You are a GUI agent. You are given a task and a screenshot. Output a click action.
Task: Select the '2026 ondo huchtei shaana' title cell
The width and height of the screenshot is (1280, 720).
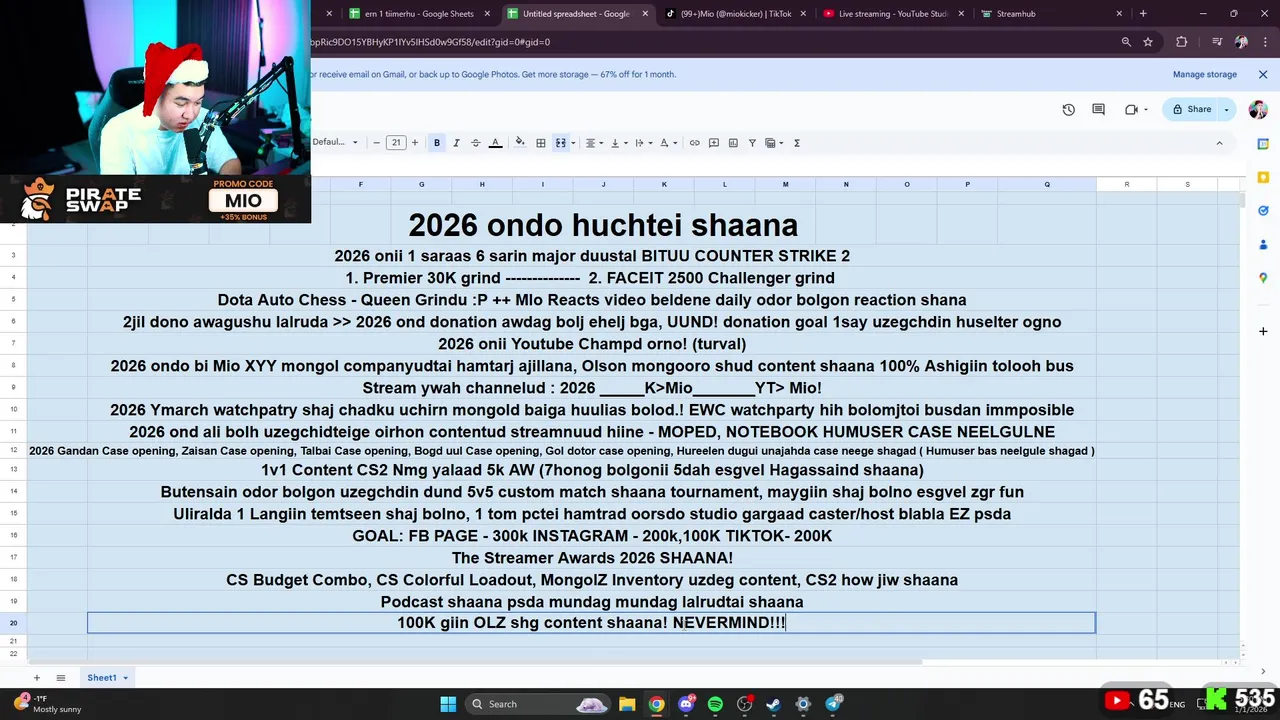603,225
